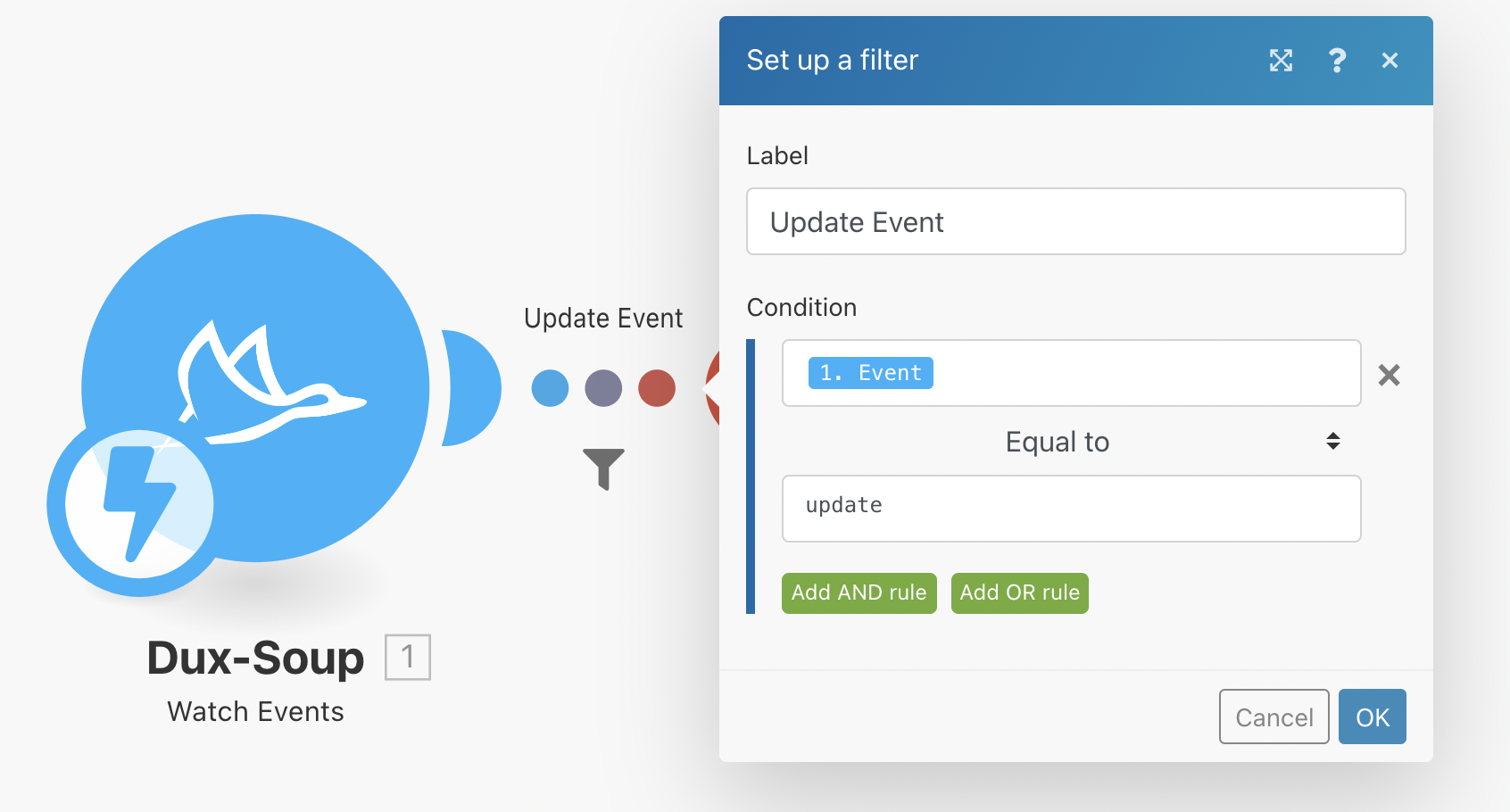
Task: Close the Set up a filter dialog
Action: [1390, 61]
